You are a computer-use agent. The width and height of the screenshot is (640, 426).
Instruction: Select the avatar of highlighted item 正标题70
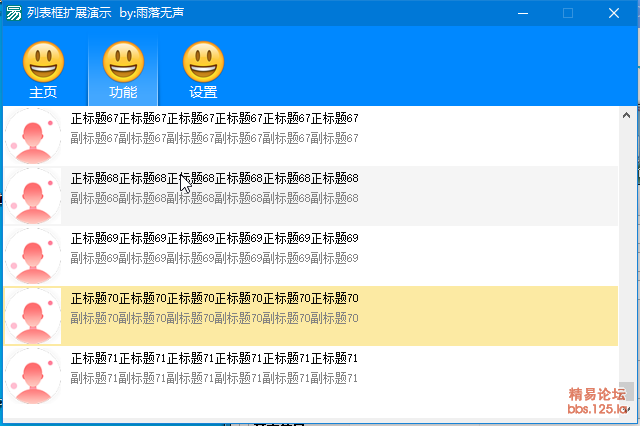(33, 316)
